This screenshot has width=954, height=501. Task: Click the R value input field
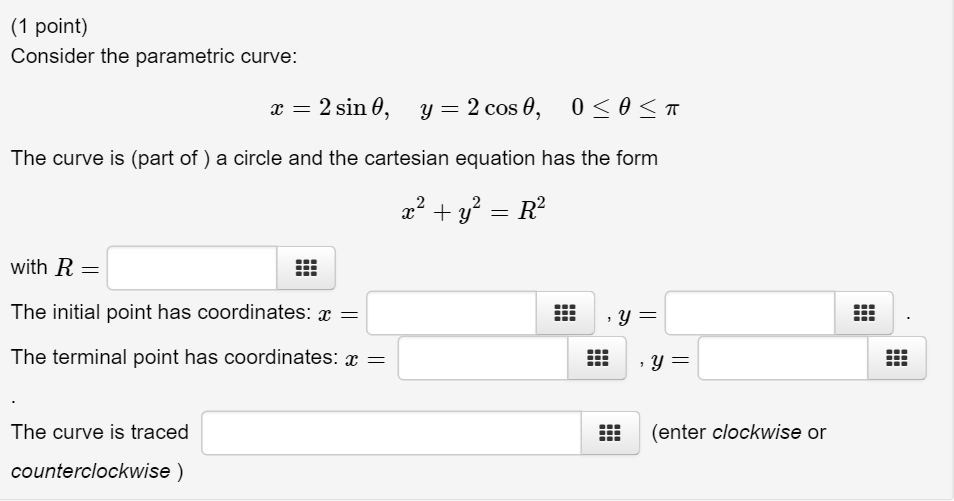pos(192,268)
